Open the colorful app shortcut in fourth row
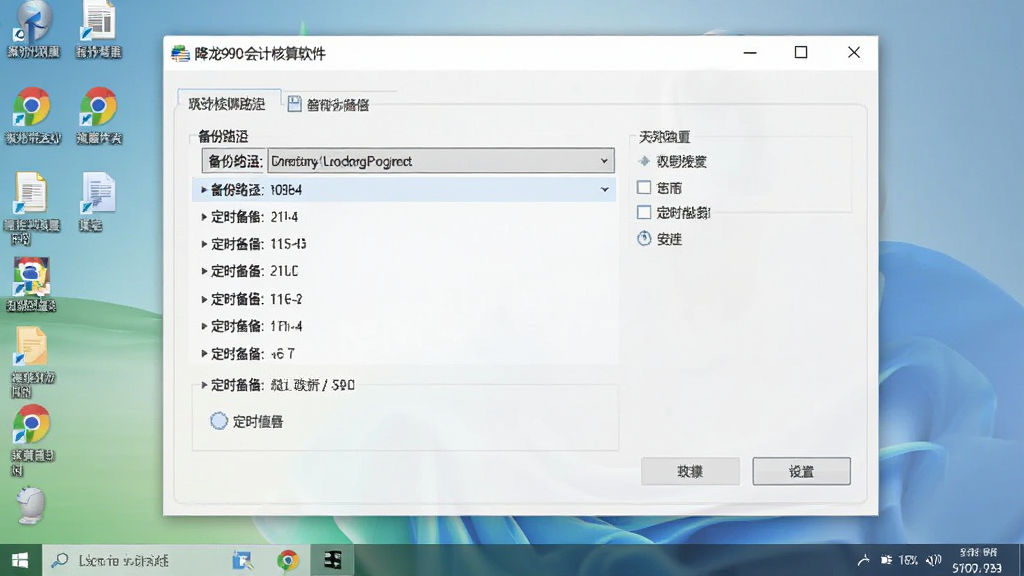The height and width of the screenshot is (576, 1024). (31, 284)
